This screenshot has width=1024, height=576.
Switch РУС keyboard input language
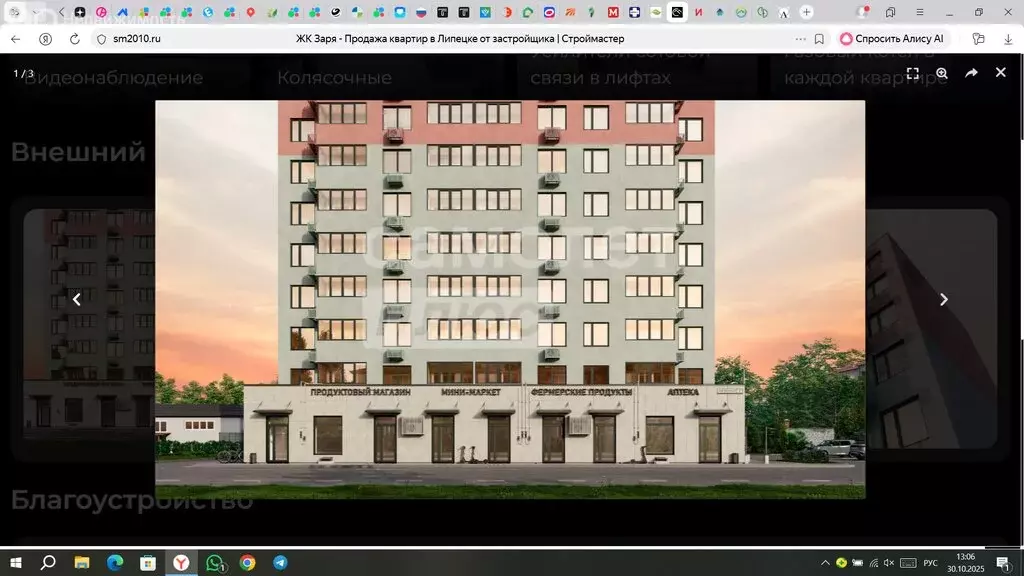click(929, 563)
